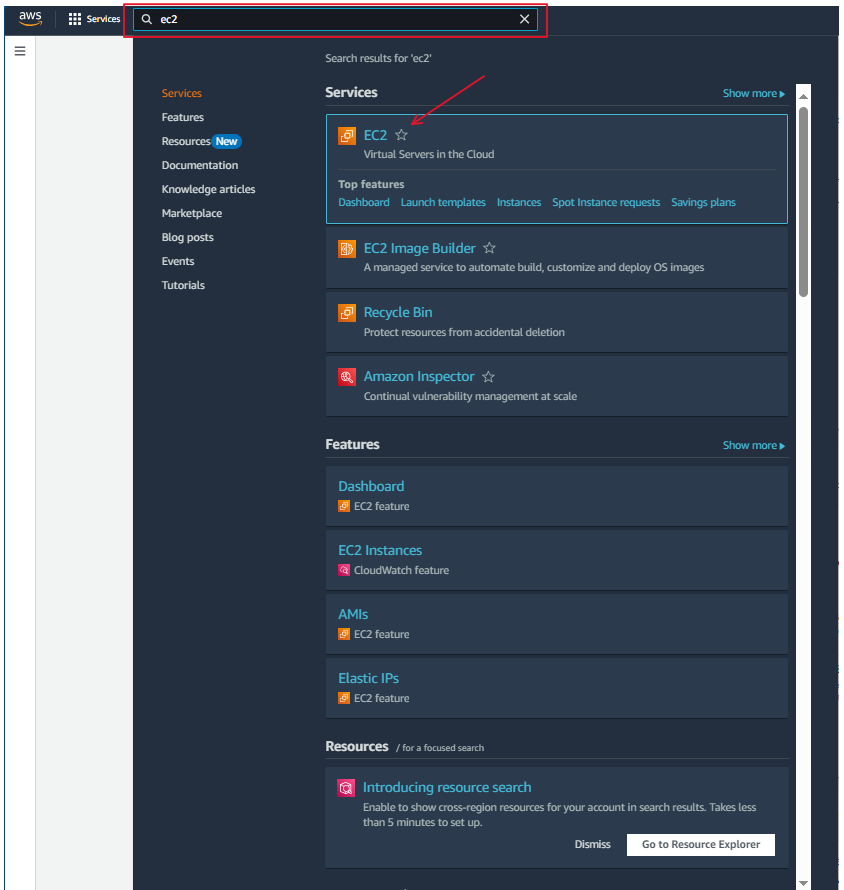This screenshot has height=890, width=844.
Task: Open Savings plans link
Action: (703, 203)
